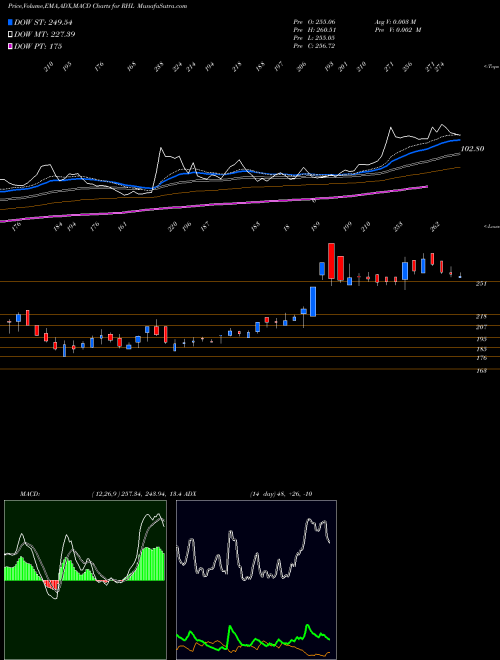Click inside the dark-blue ADX chart panel
This screenshot has width=500, height=660.
click(256, 580)
